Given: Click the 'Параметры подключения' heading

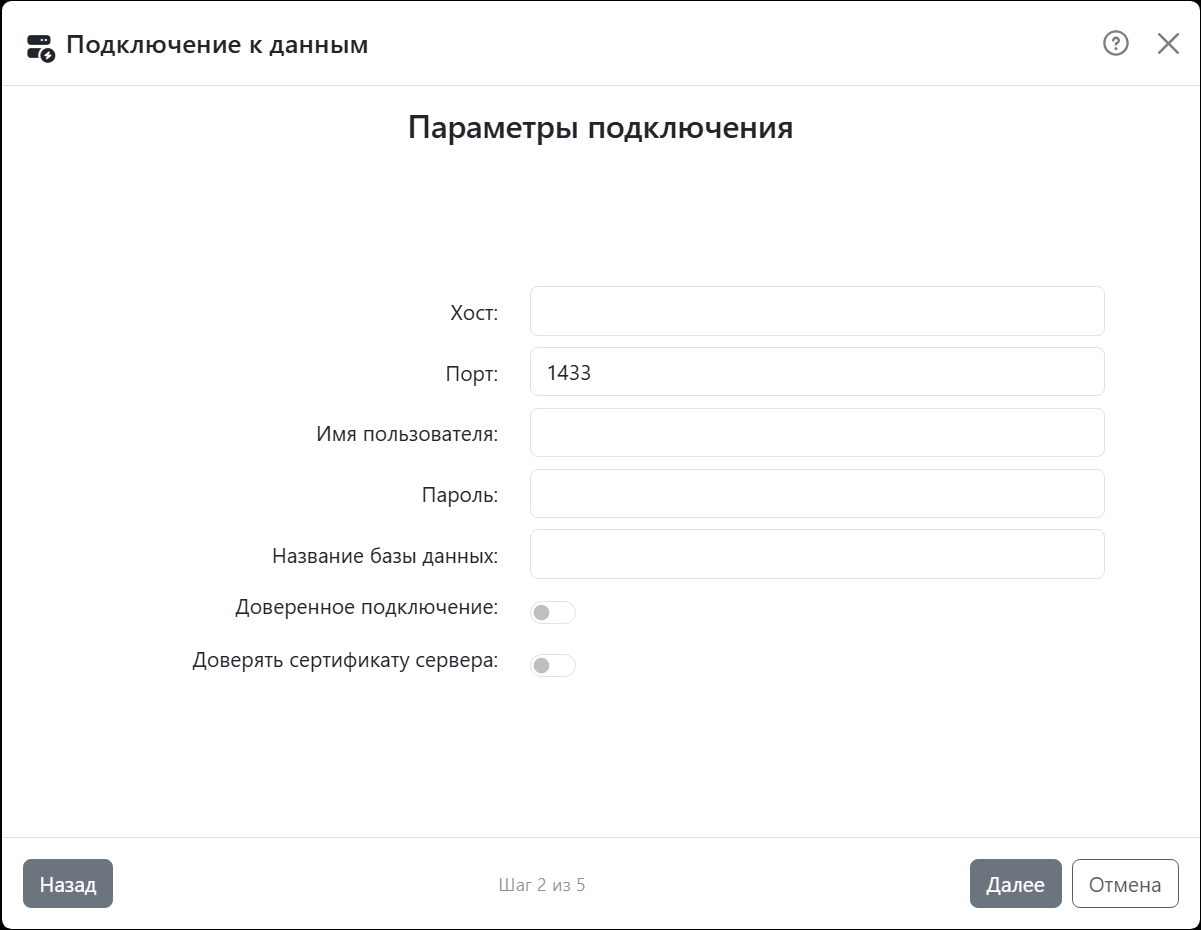Looking at the screenshot, I should click(600, 128).
